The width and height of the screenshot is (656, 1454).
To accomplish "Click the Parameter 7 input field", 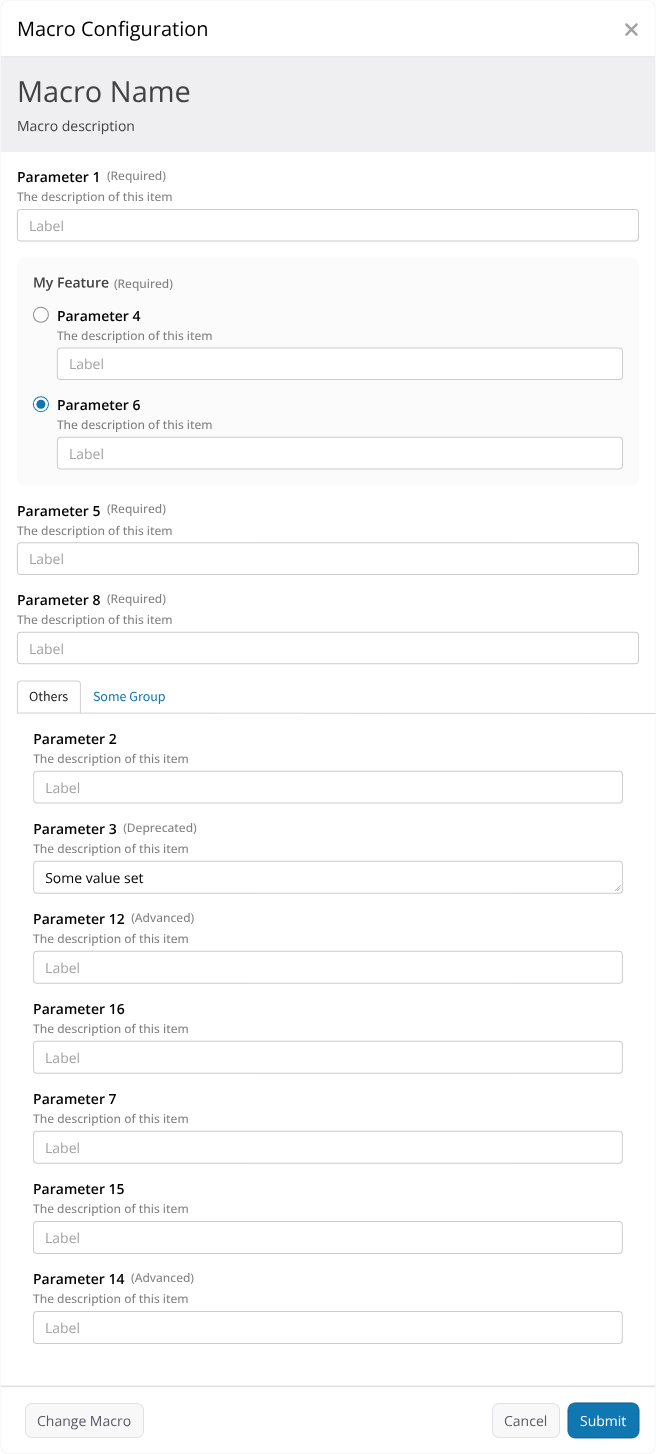I will [328, 1147].
